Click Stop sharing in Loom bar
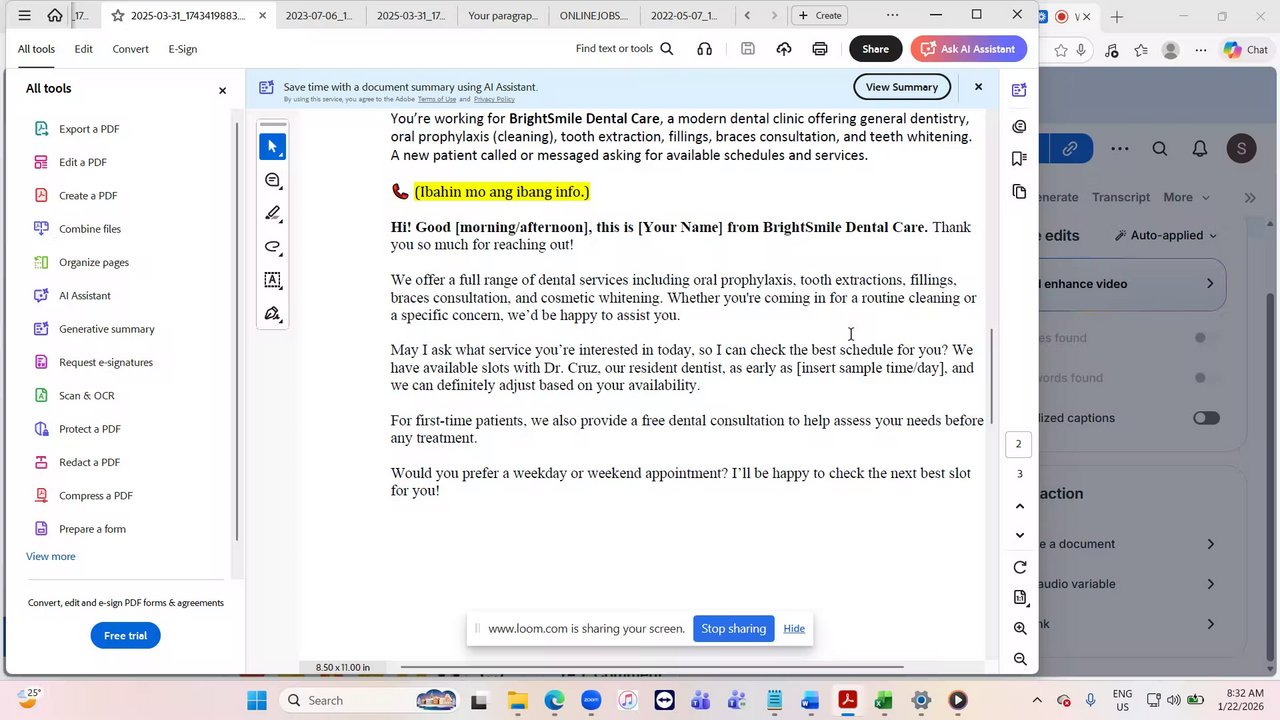Image resolution: width=1280 pixels, height=720 pixels. point(733,629)
